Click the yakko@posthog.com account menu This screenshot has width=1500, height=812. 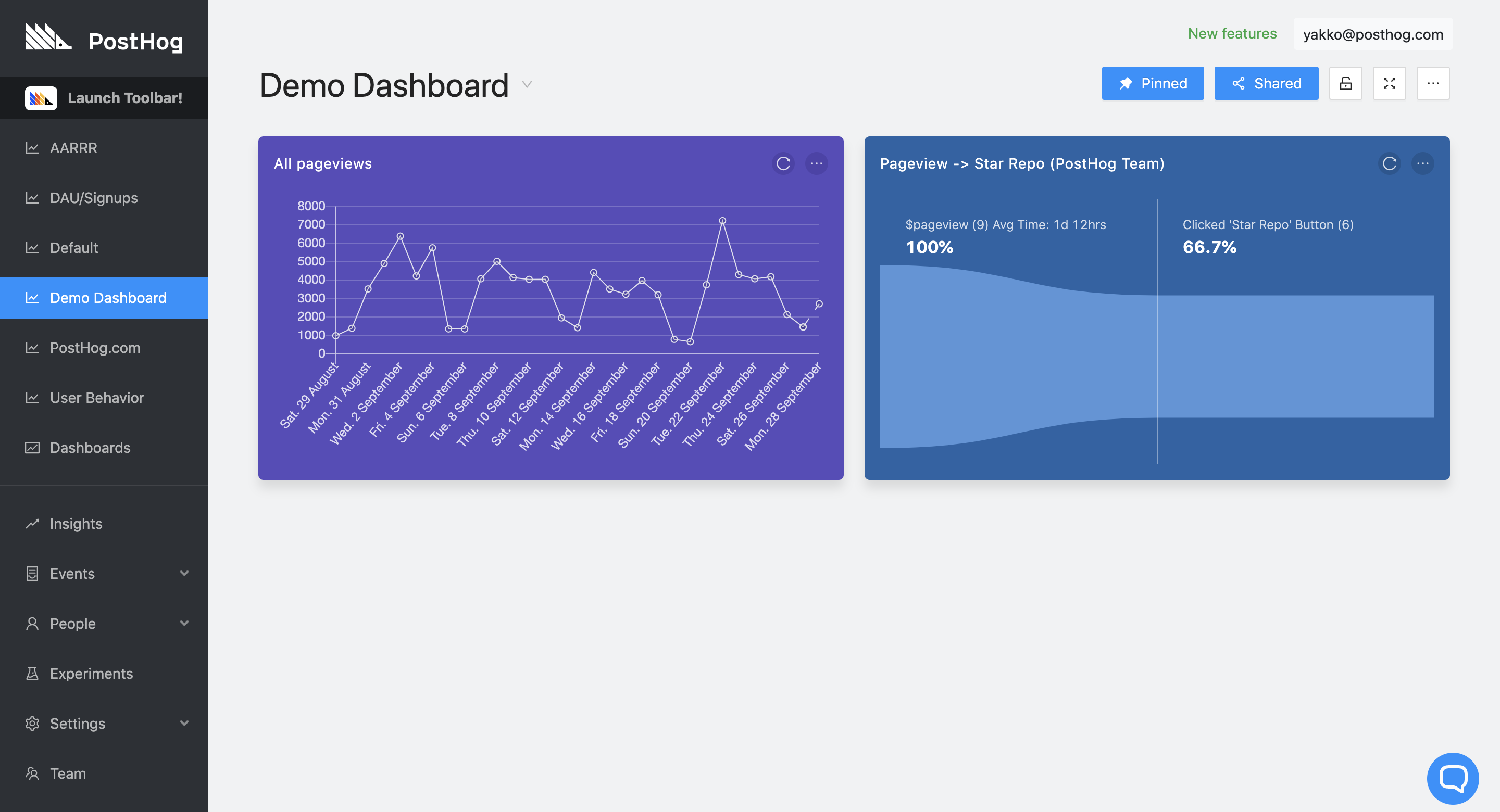[x=1372, y=34]
